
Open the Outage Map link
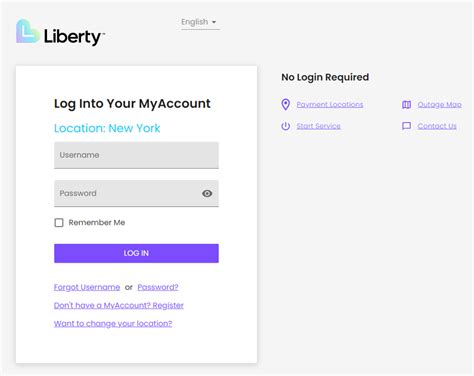point(439,105)
